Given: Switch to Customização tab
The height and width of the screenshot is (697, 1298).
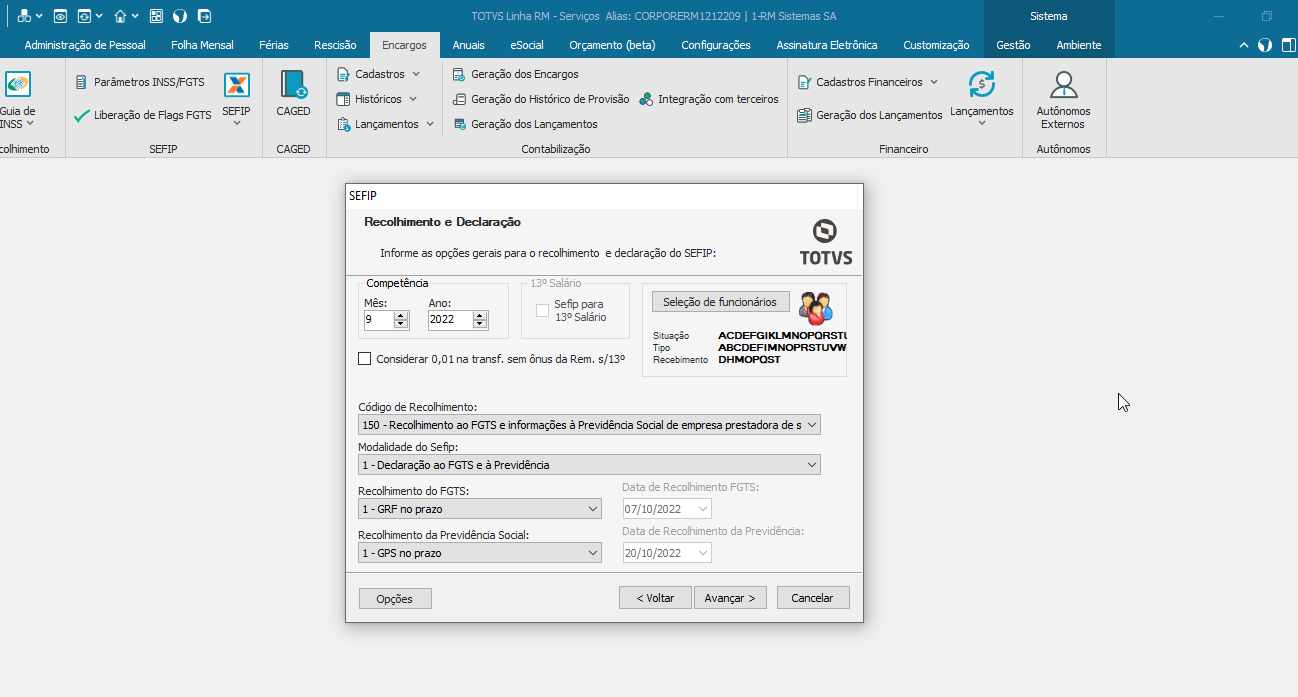Looking at the screenshot, I should 936,45.
